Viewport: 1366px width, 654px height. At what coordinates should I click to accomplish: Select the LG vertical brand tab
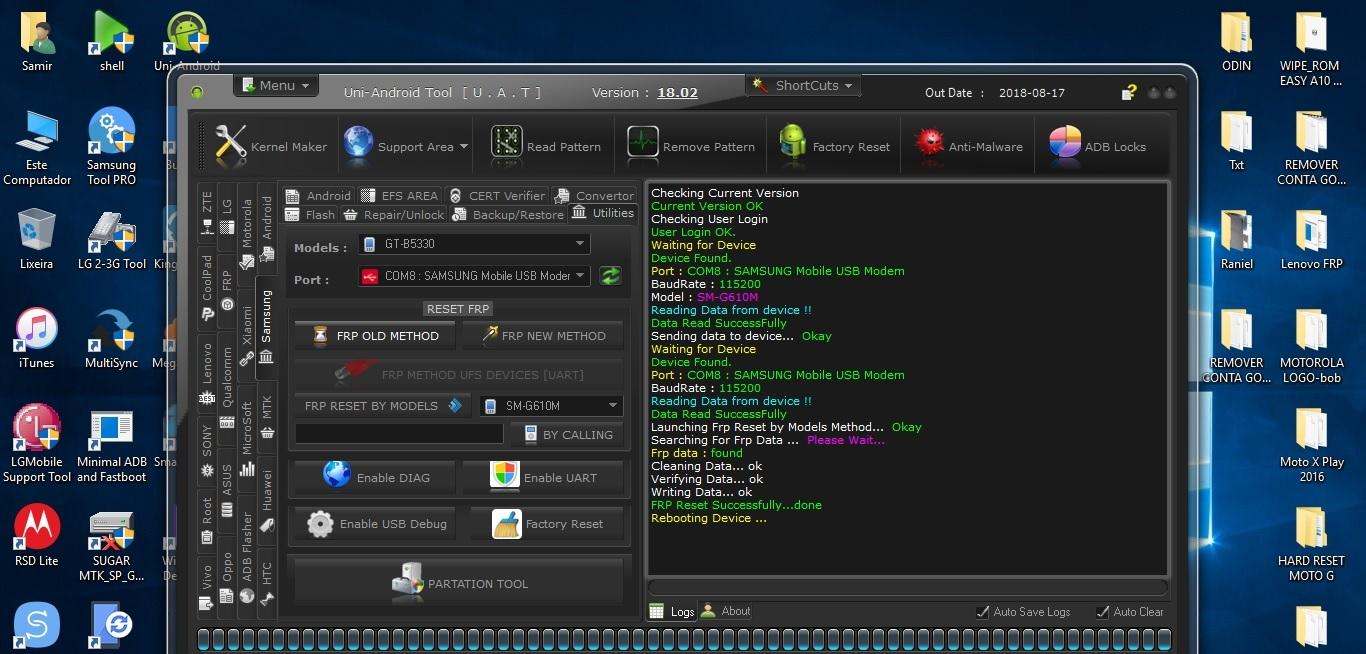[227, 215]
